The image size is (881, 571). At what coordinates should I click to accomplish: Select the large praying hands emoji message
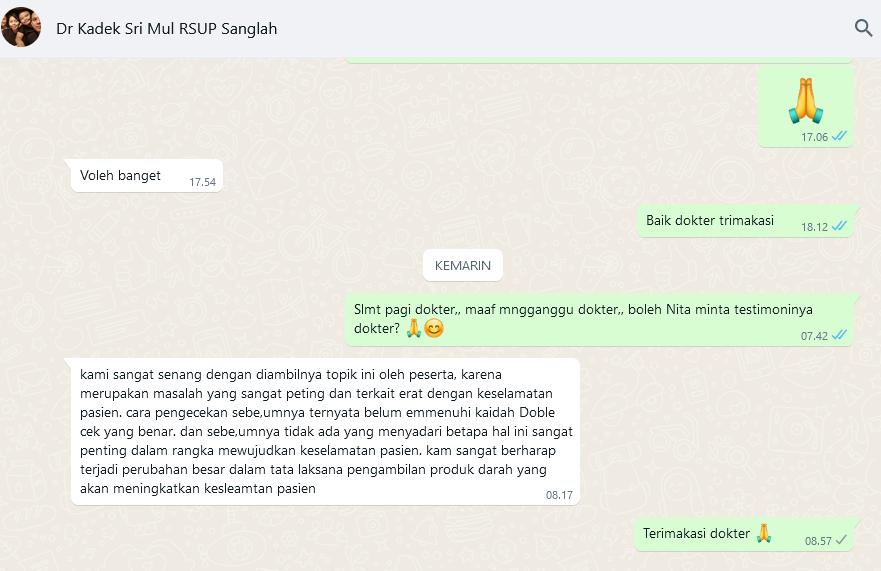pyautogui.click(x=805, y=107)
